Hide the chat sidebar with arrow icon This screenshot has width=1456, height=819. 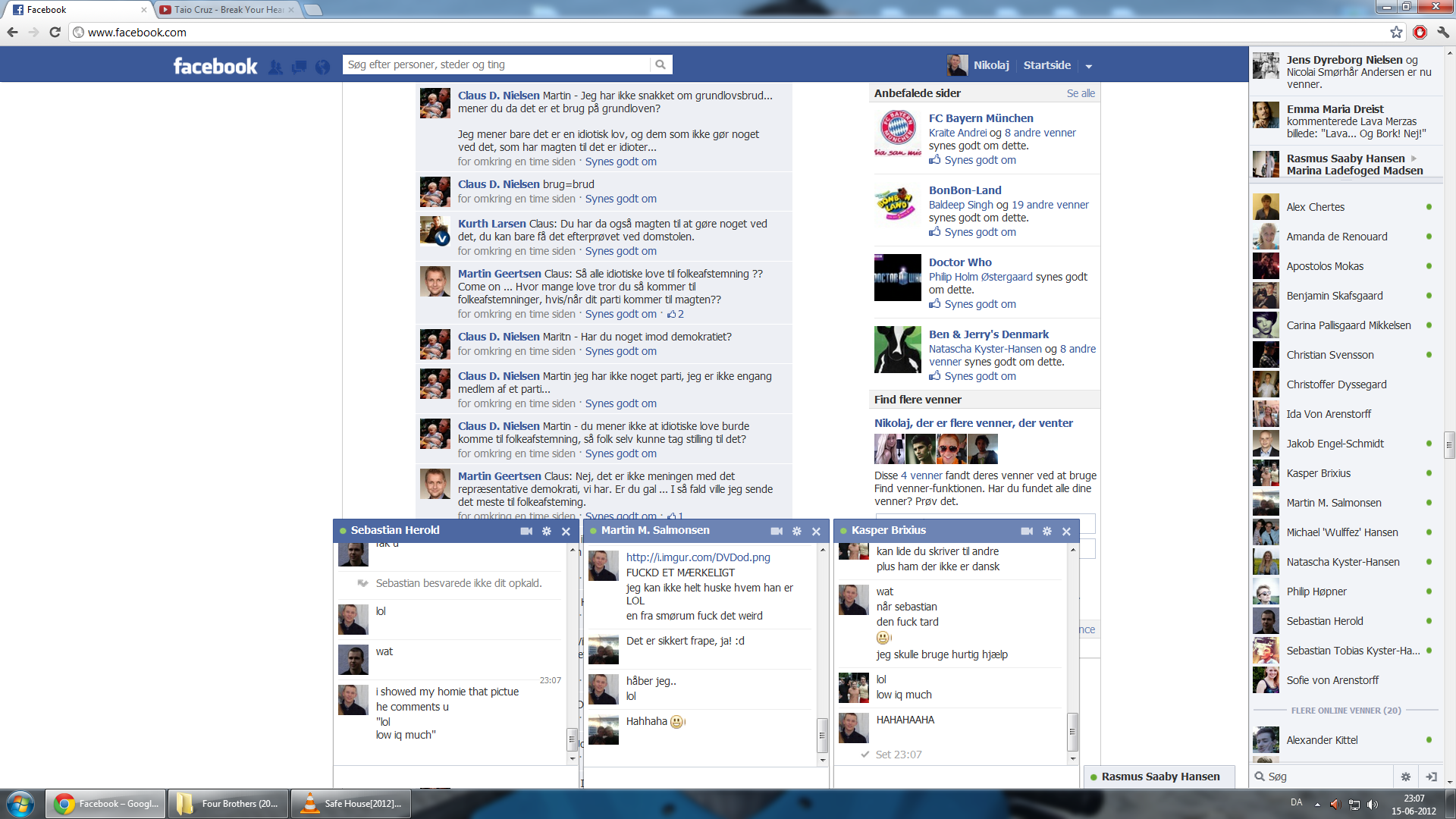pos(1431,777)
